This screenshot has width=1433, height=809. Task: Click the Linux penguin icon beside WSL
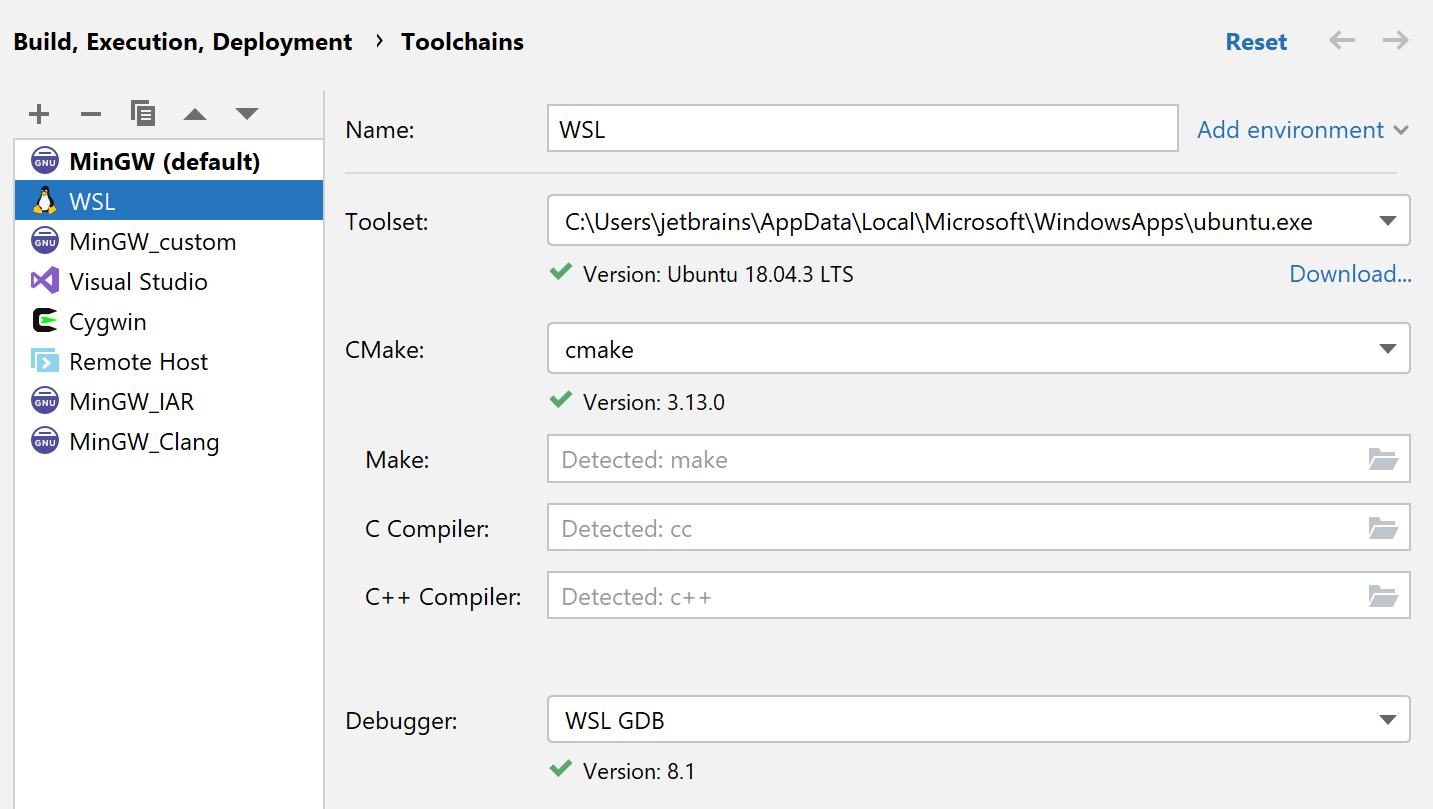tap(44, 200)
